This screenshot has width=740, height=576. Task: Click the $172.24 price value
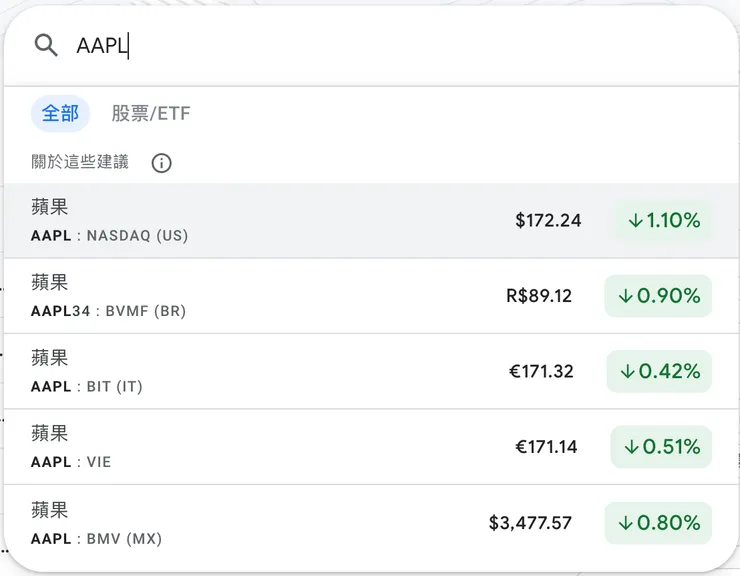click(548, 221)
